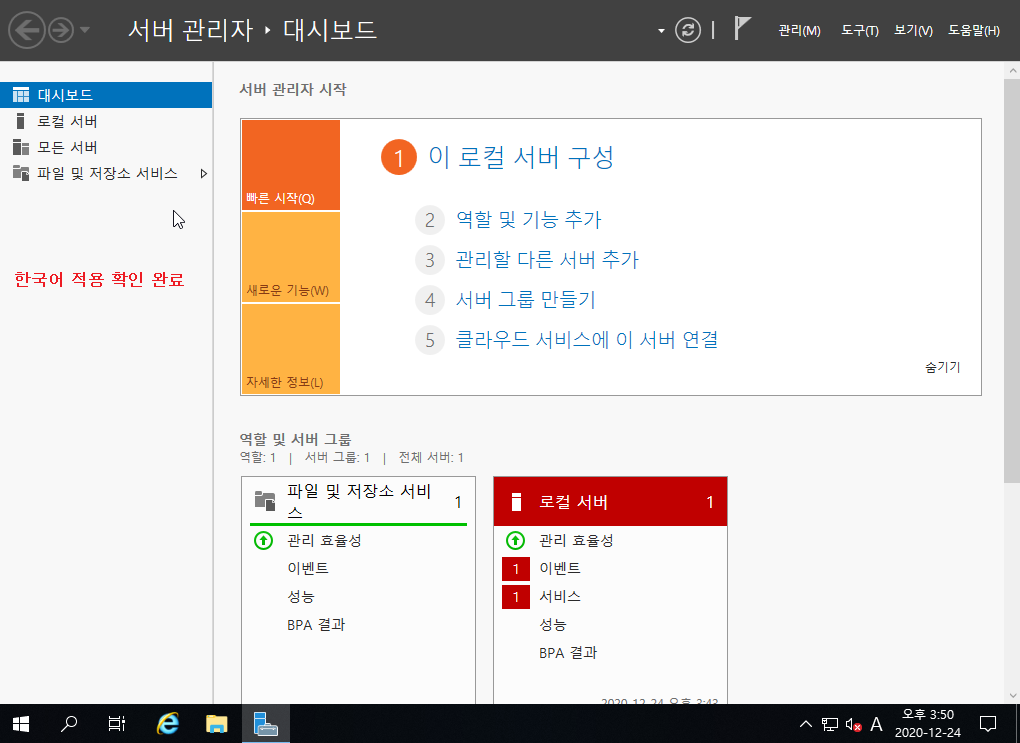Click the vertical scrollbar thumb

click(1012, 280)
